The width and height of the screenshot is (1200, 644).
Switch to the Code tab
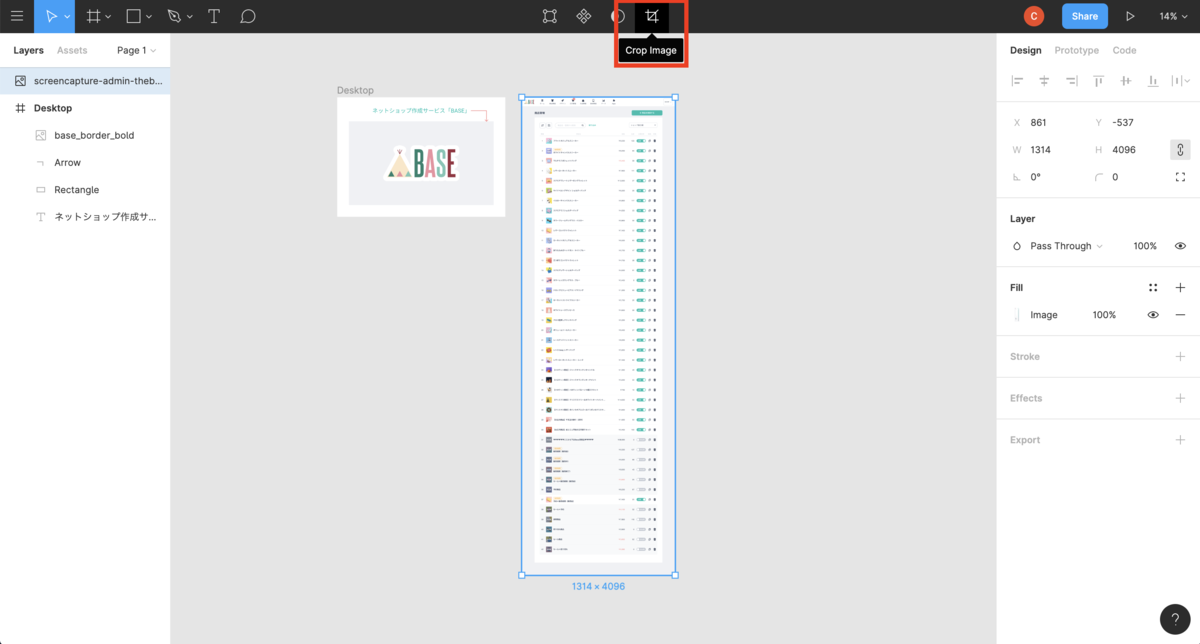[x=1124, y=50]
